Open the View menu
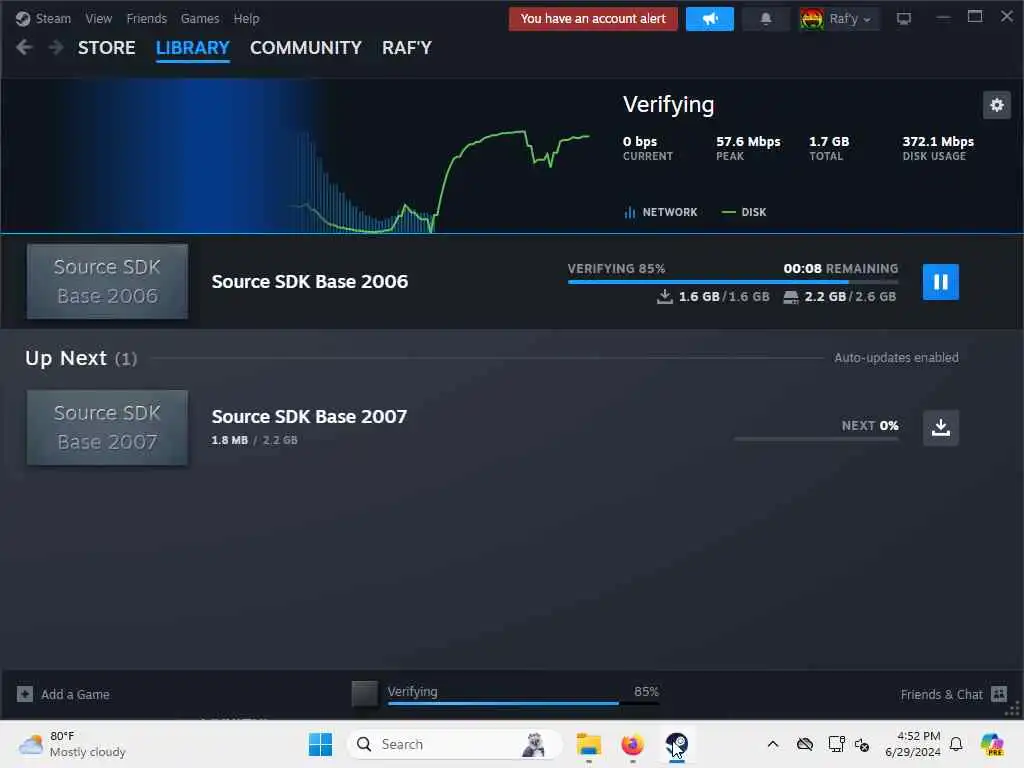This screenshot has height=768, width=1024. [x=99, y=18]
